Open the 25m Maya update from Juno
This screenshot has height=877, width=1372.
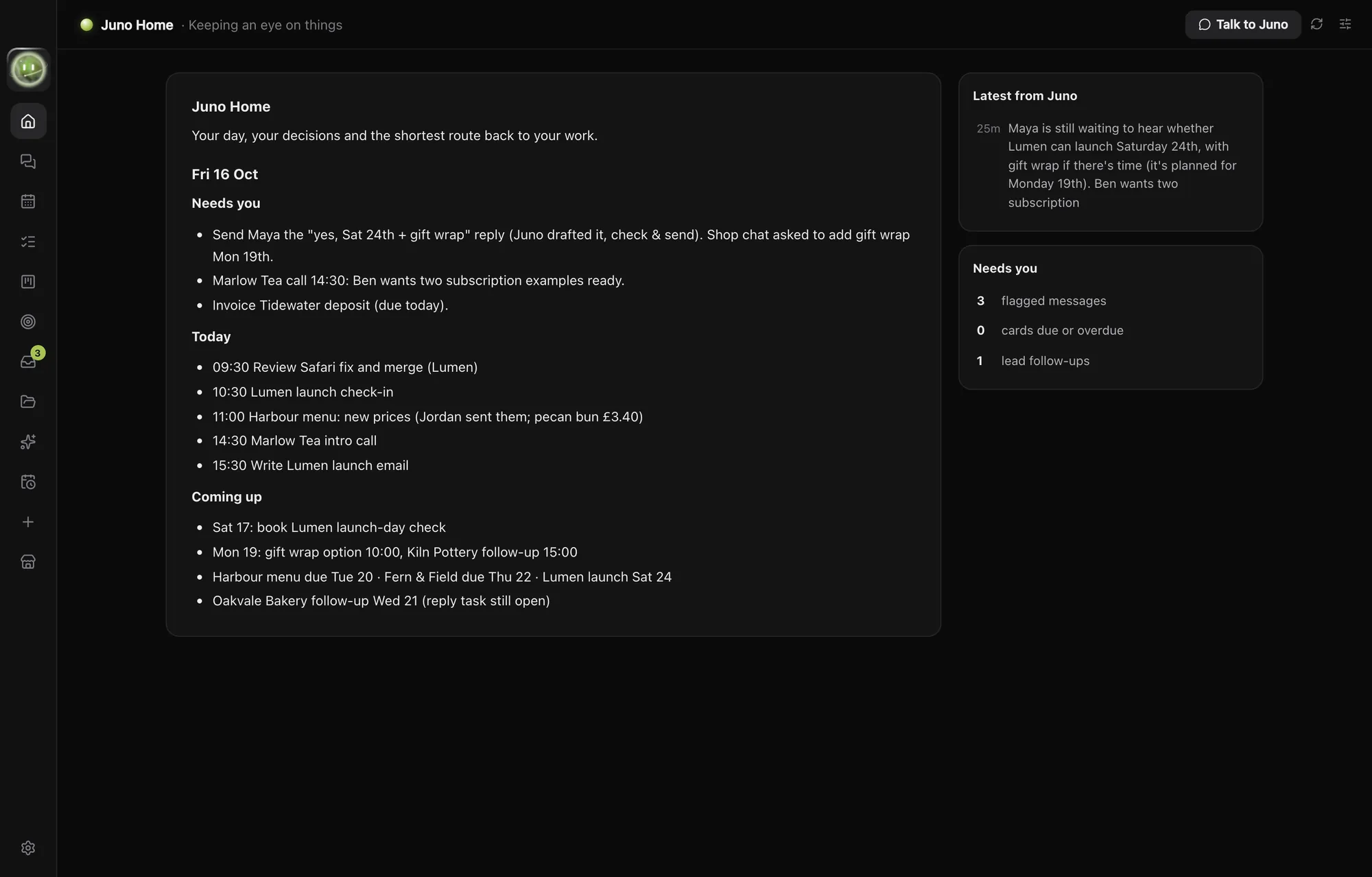tap(1110, 165)
